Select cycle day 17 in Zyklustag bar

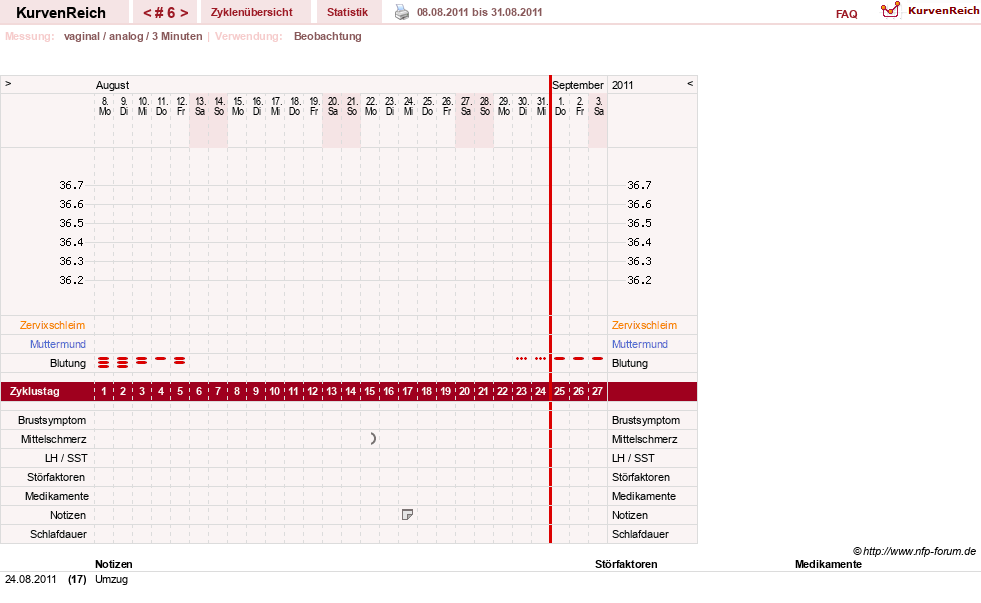407,392
